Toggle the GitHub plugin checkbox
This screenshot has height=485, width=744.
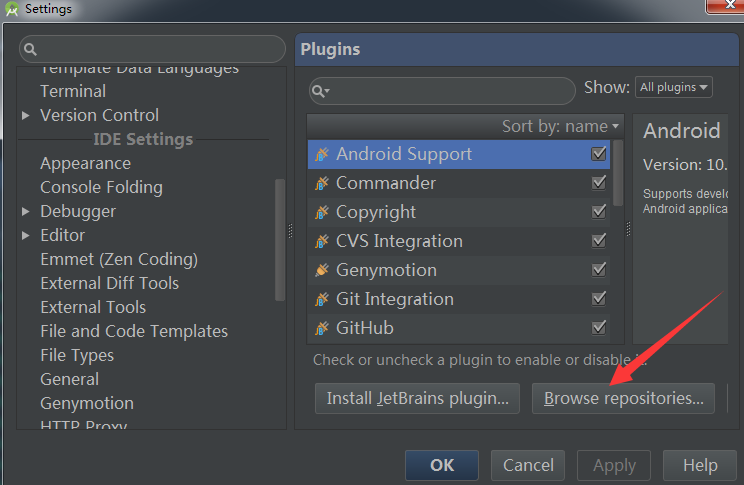[599, 328]
